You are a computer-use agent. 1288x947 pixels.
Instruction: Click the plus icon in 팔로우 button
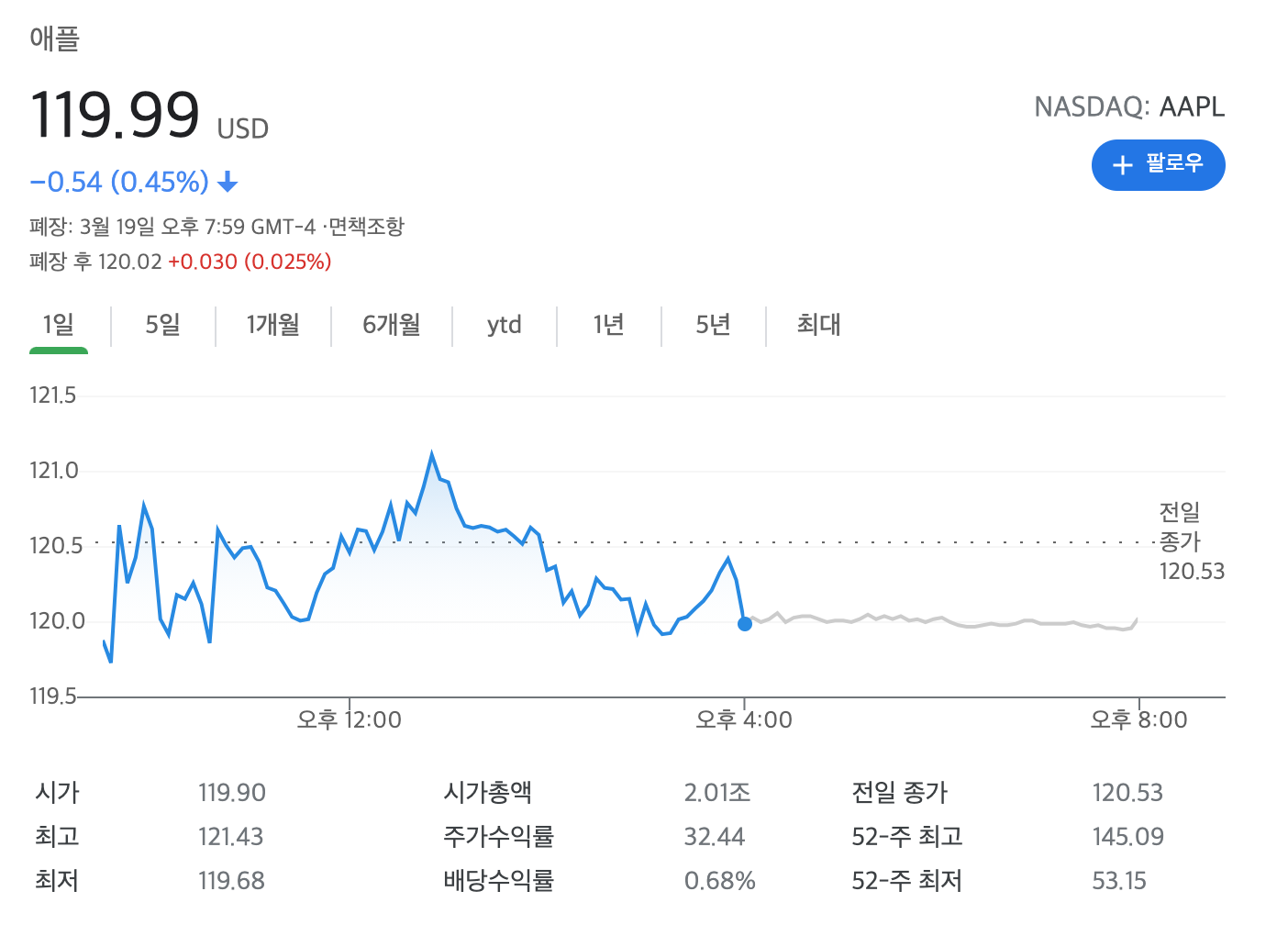(1123, 165)
